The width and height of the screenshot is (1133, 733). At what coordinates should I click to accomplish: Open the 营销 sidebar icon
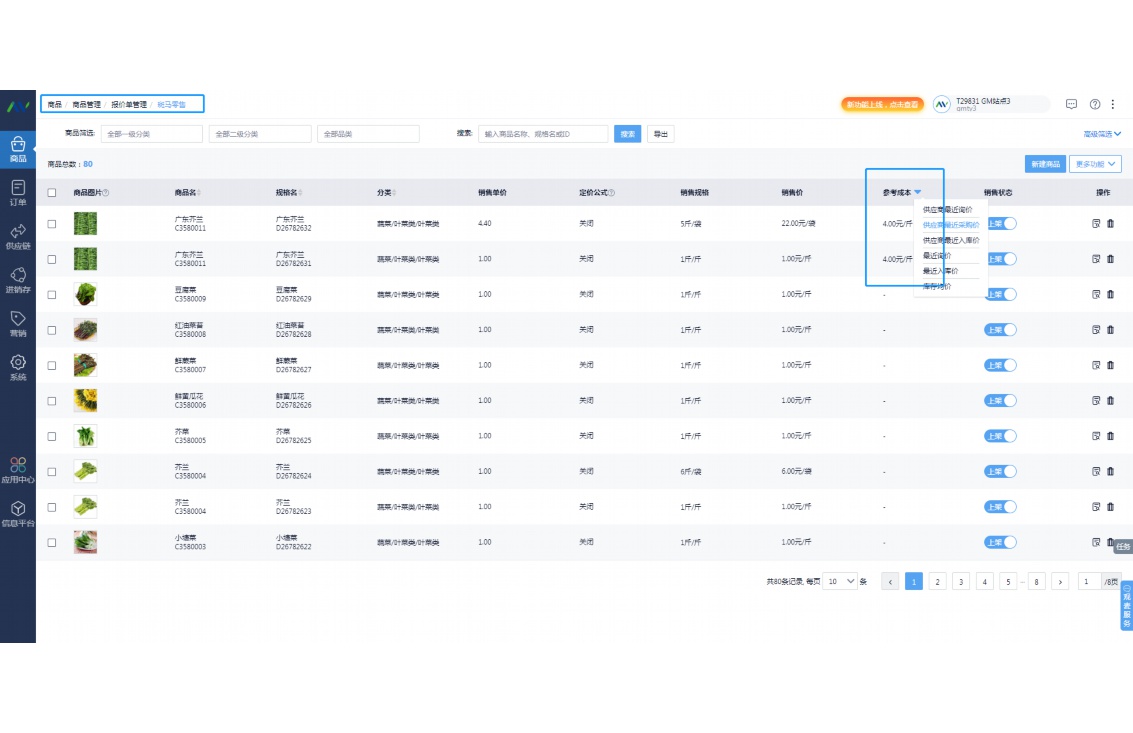point(18,323)
